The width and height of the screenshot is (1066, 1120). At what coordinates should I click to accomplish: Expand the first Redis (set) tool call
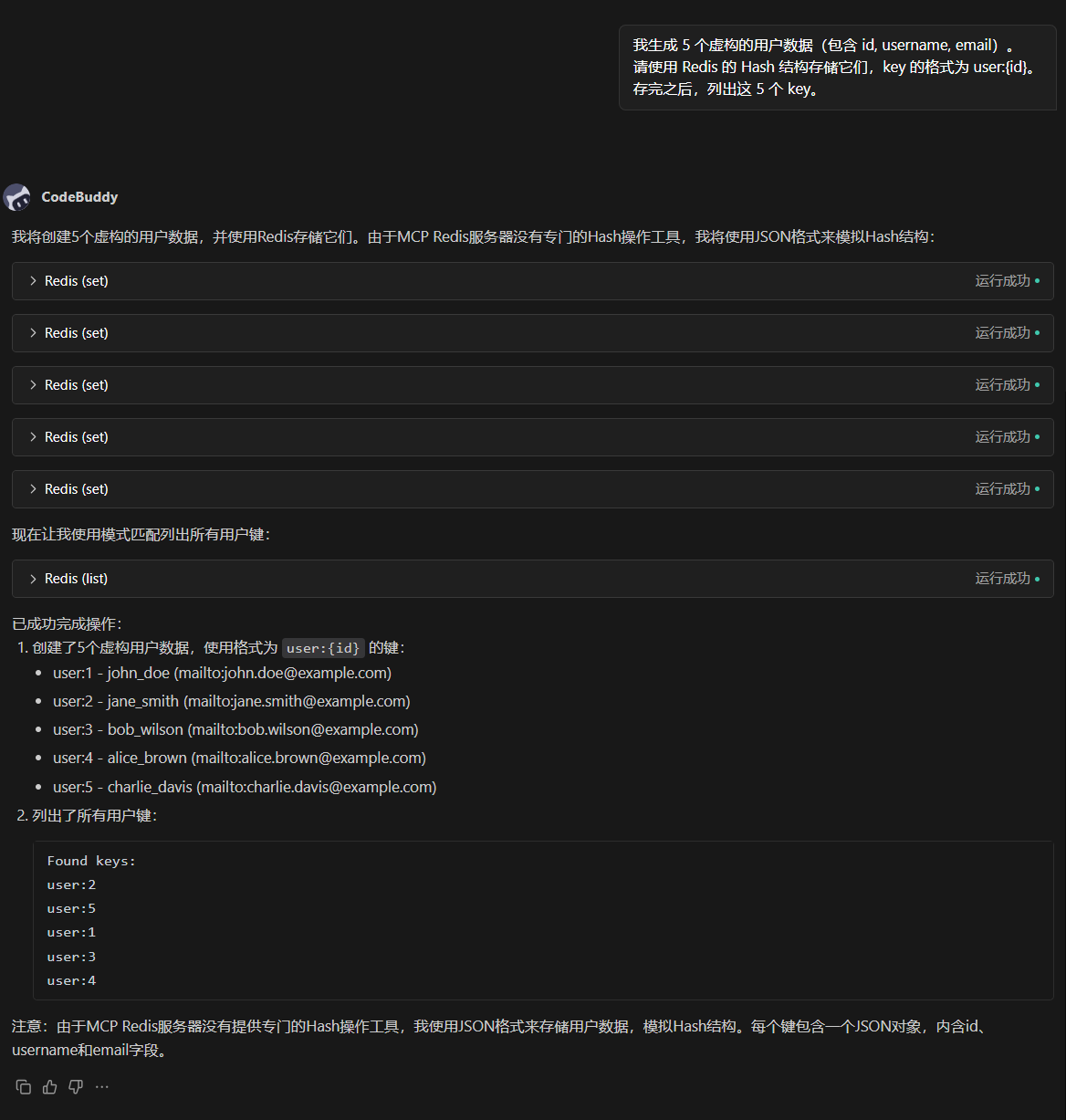click(532, 281)
